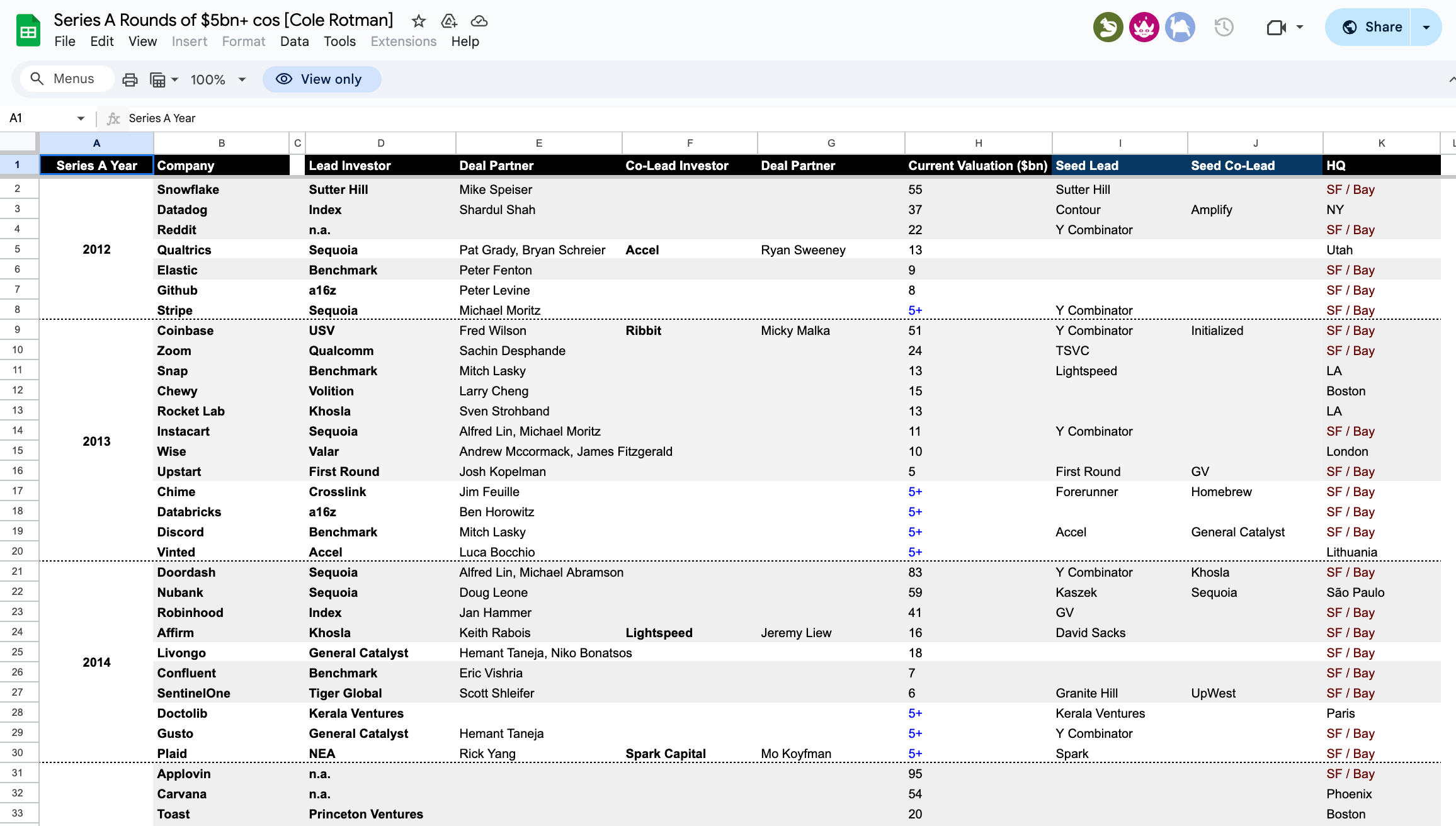Open the greyed Format menu
Image resolution: width=1456 pixels, height=826 pixels.
click(244, 42)
